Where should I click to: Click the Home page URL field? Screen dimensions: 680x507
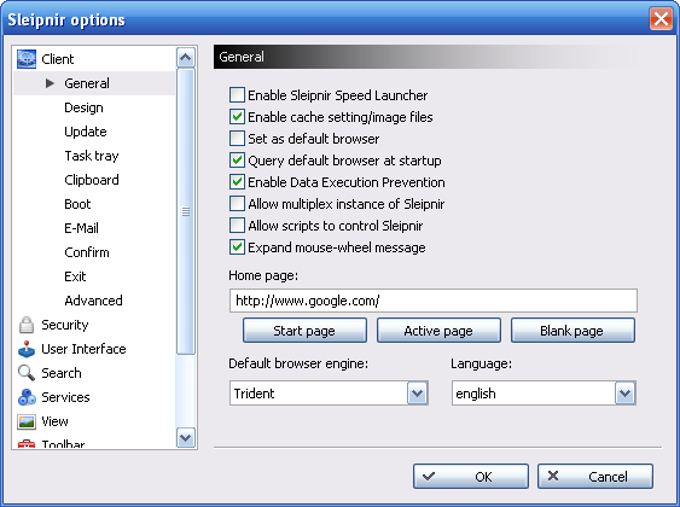(x=433, y=301)
